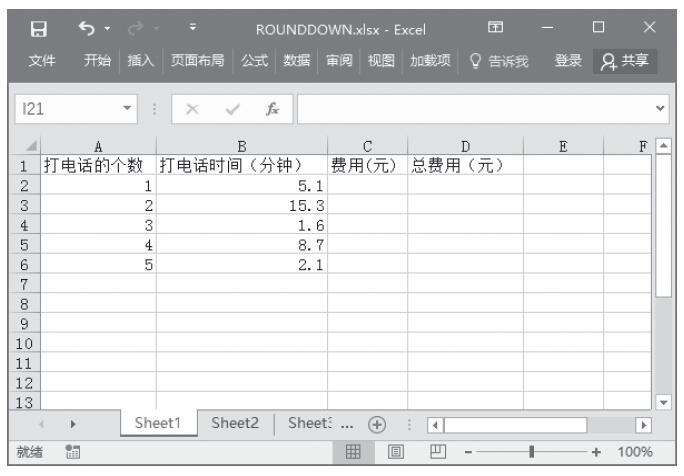Select cell B3 containing 15.3

point(241,203)
